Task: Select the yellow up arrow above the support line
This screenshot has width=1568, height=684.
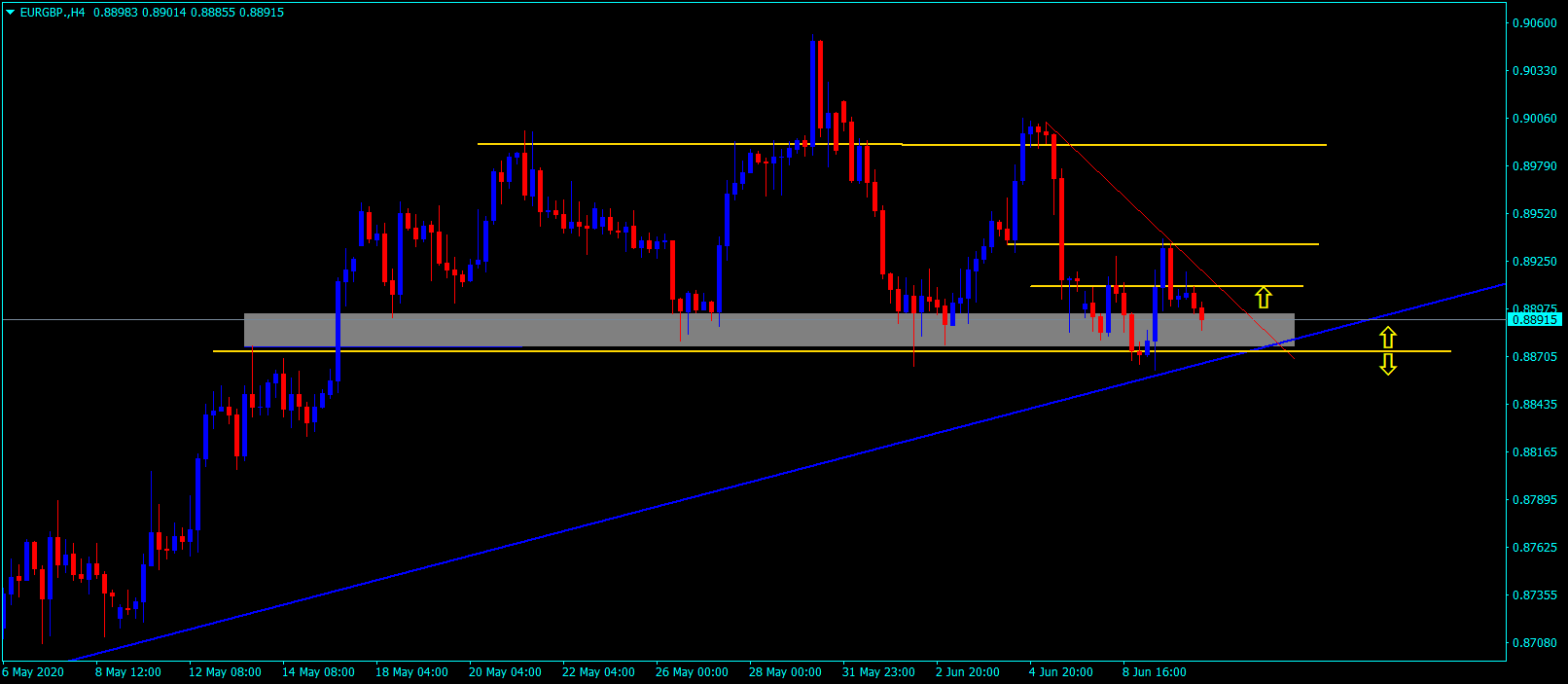Action: click(x=1388, y=338)
